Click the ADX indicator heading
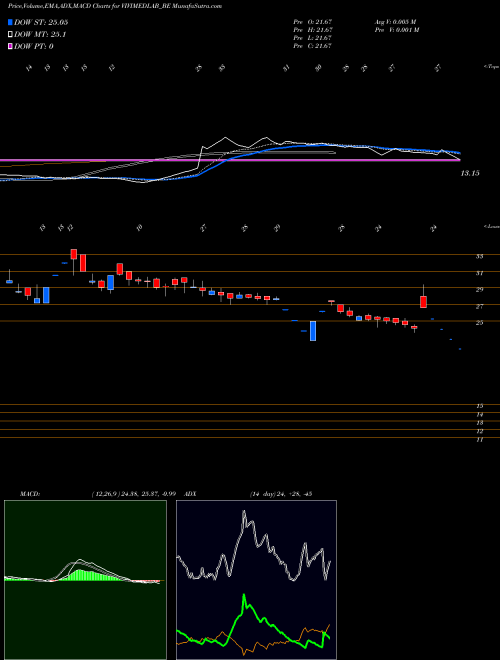 coord(190,494)
